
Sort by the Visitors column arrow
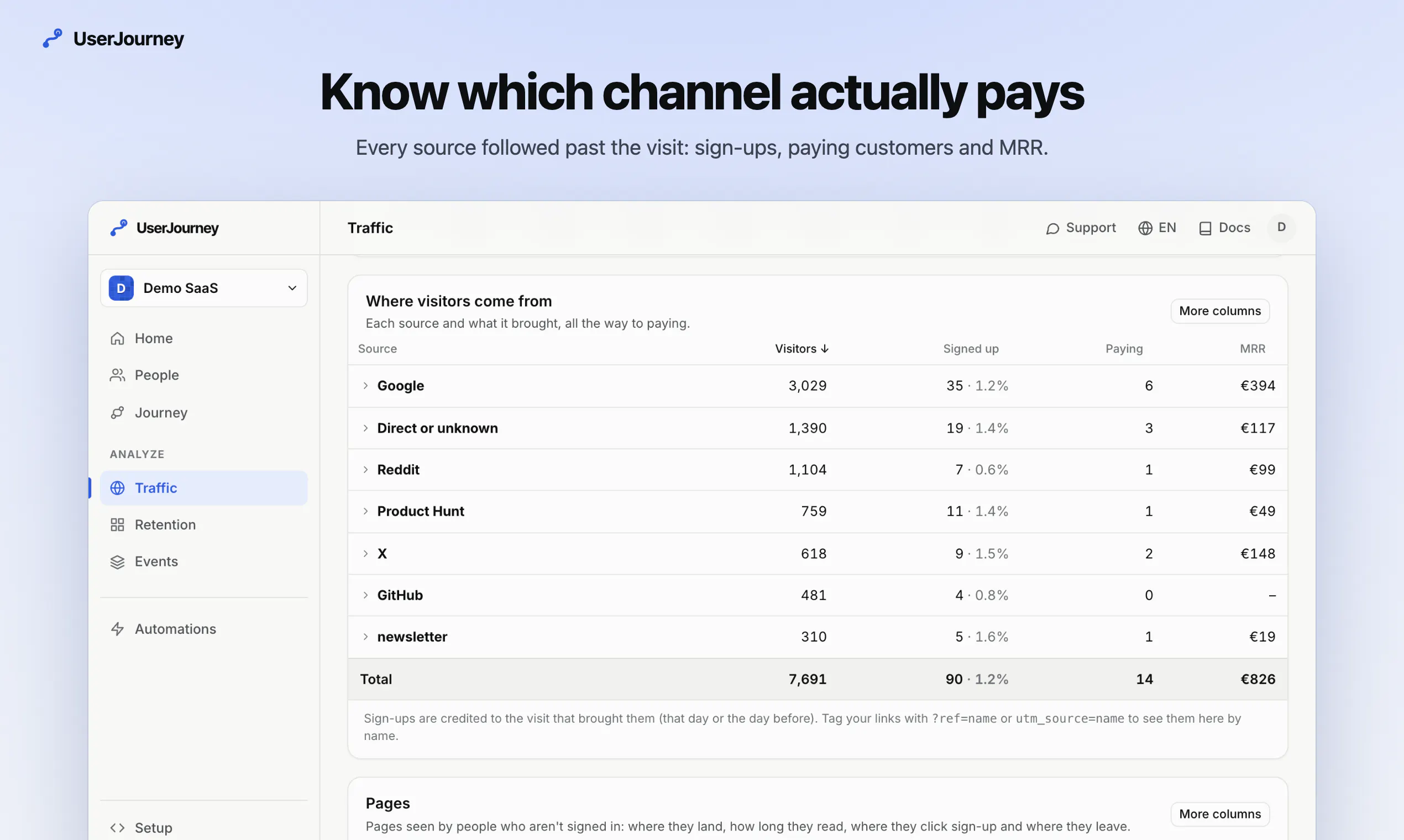(825, 349)
